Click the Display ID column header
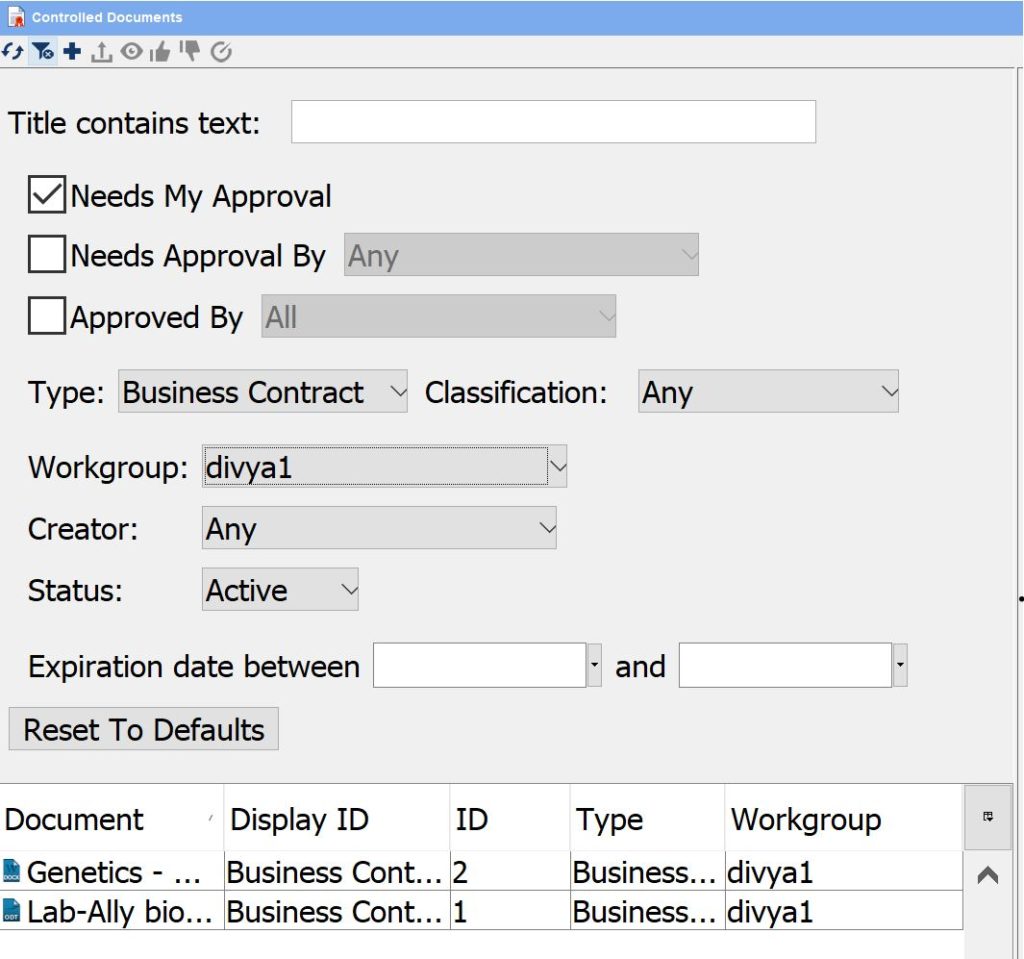1024x959 pixels. point(336,820)
